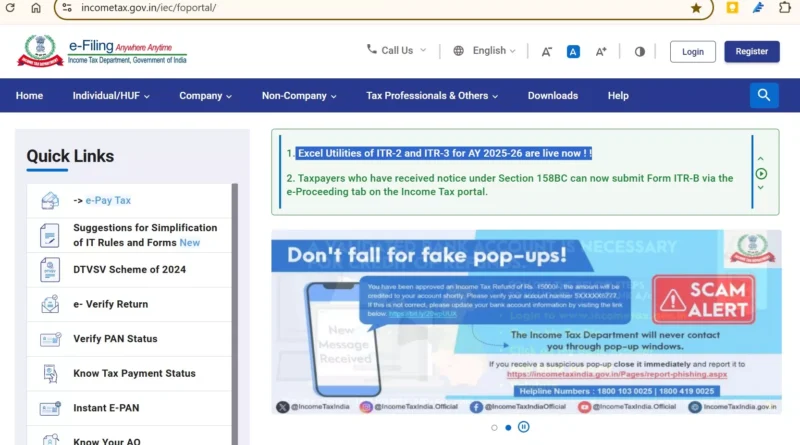
Task: Bookmark this page with the star icon
Action: pyautogui.click(x=696, y=7)
